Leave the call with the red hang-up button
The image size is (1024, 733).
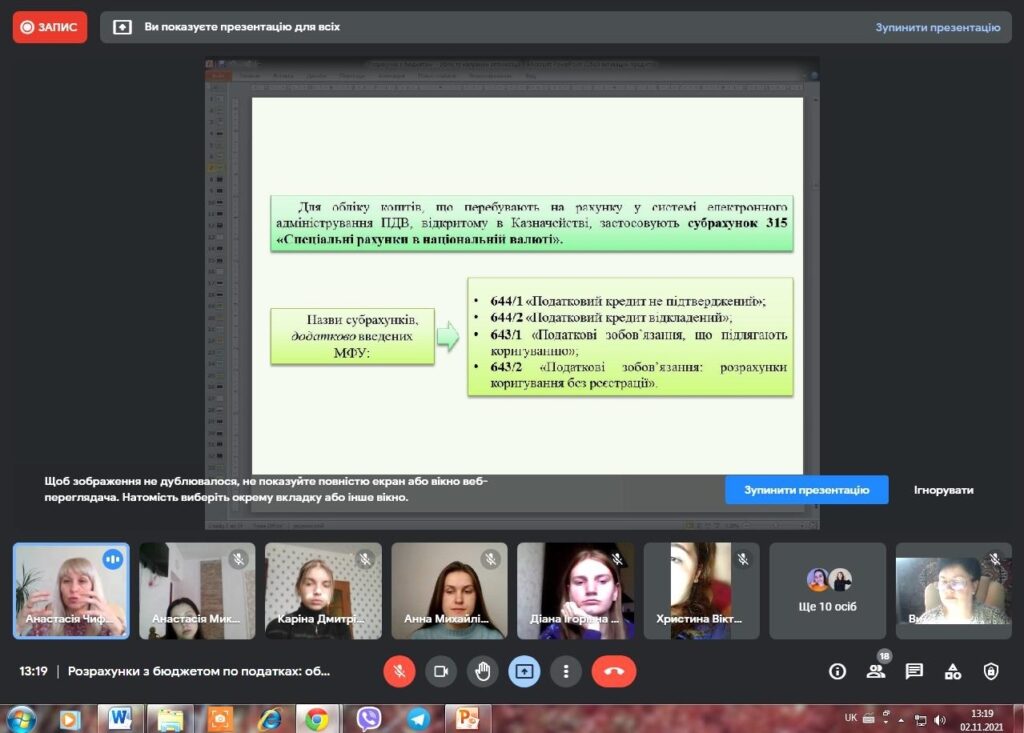(x=613, y=672)
